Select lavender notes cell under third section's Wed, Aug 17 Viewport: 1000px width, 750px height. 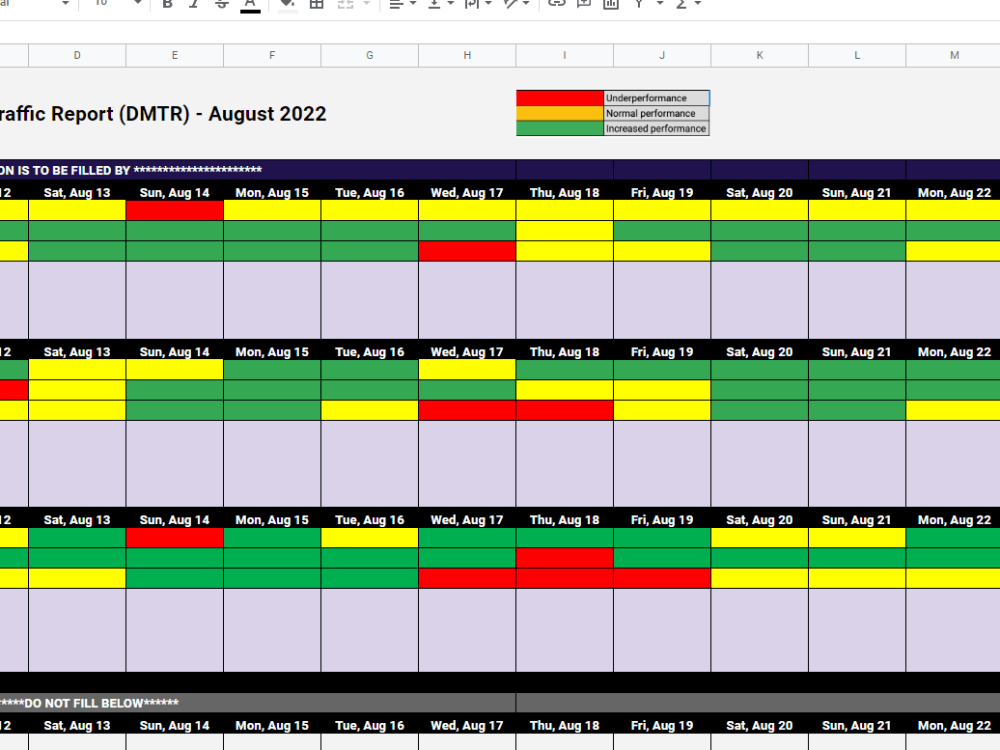click(467, 630)
